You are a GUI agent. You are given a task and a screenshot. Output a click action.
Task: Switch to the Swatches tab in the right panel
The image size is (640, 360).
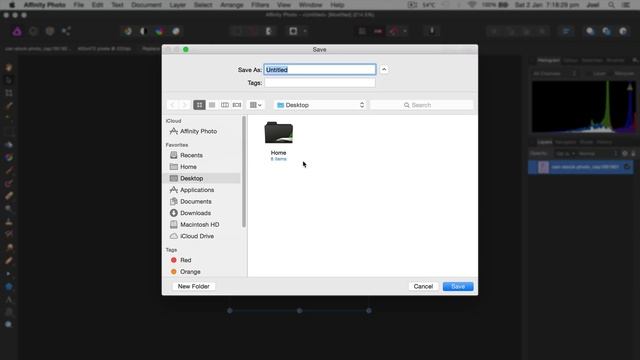click(x=592, y=60)
